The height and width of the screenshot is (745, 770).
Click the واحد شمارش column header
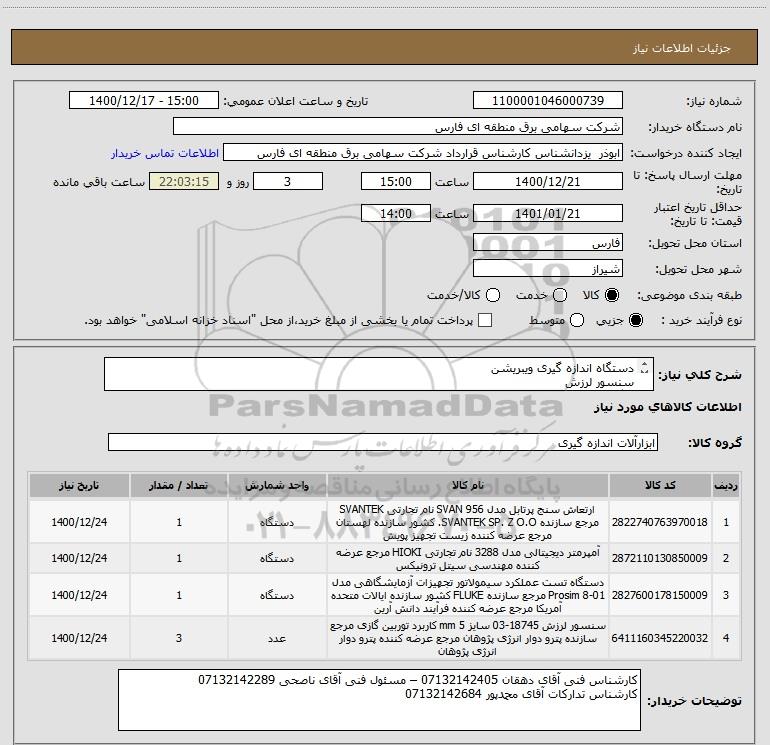tap(277, 486)
